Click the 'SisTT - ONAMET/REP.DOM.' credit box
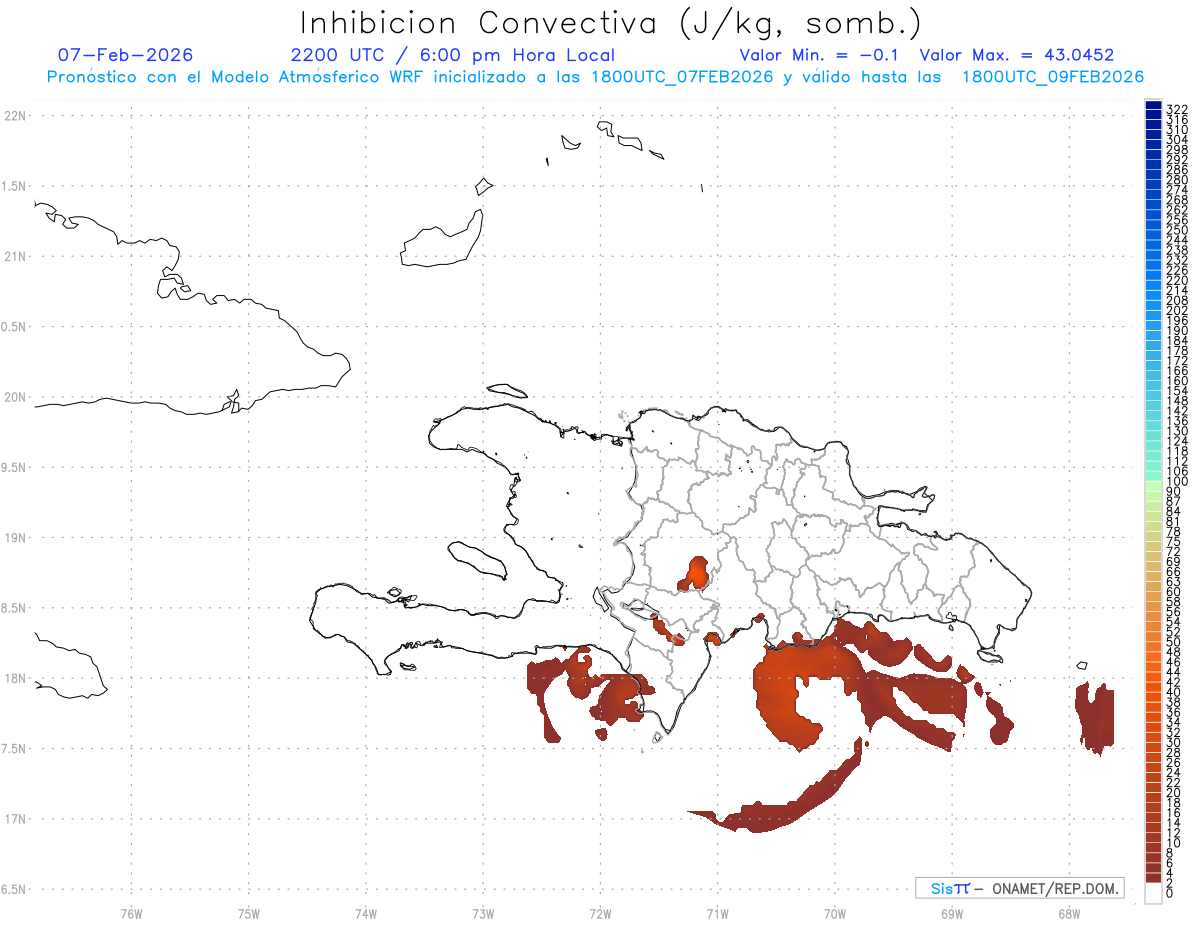 coord(1020,888)
